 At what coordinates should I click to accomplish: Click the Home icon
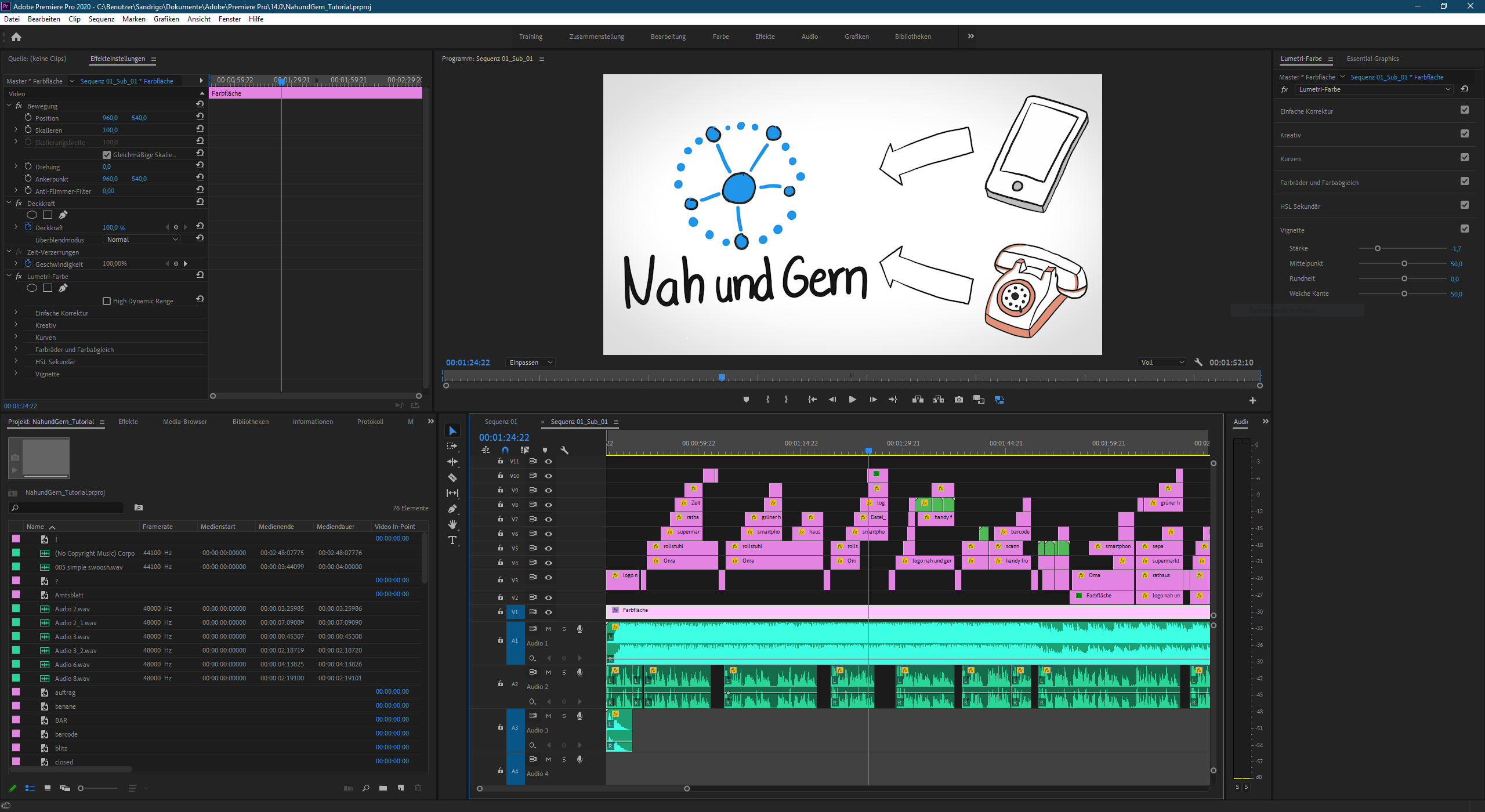(x=16, y=37)
